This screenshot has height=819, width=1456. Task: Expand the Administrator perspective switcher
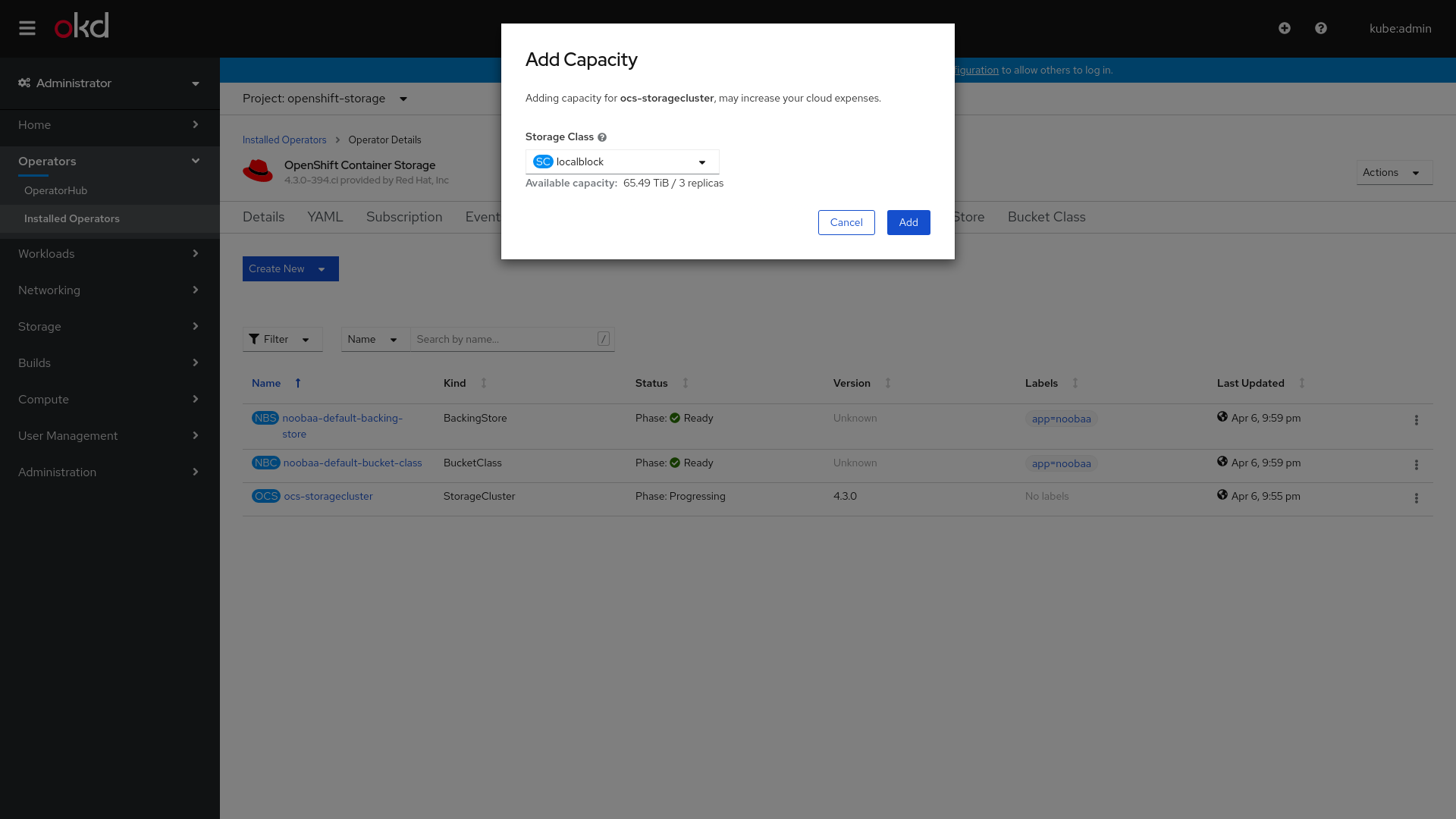point(109,83)
